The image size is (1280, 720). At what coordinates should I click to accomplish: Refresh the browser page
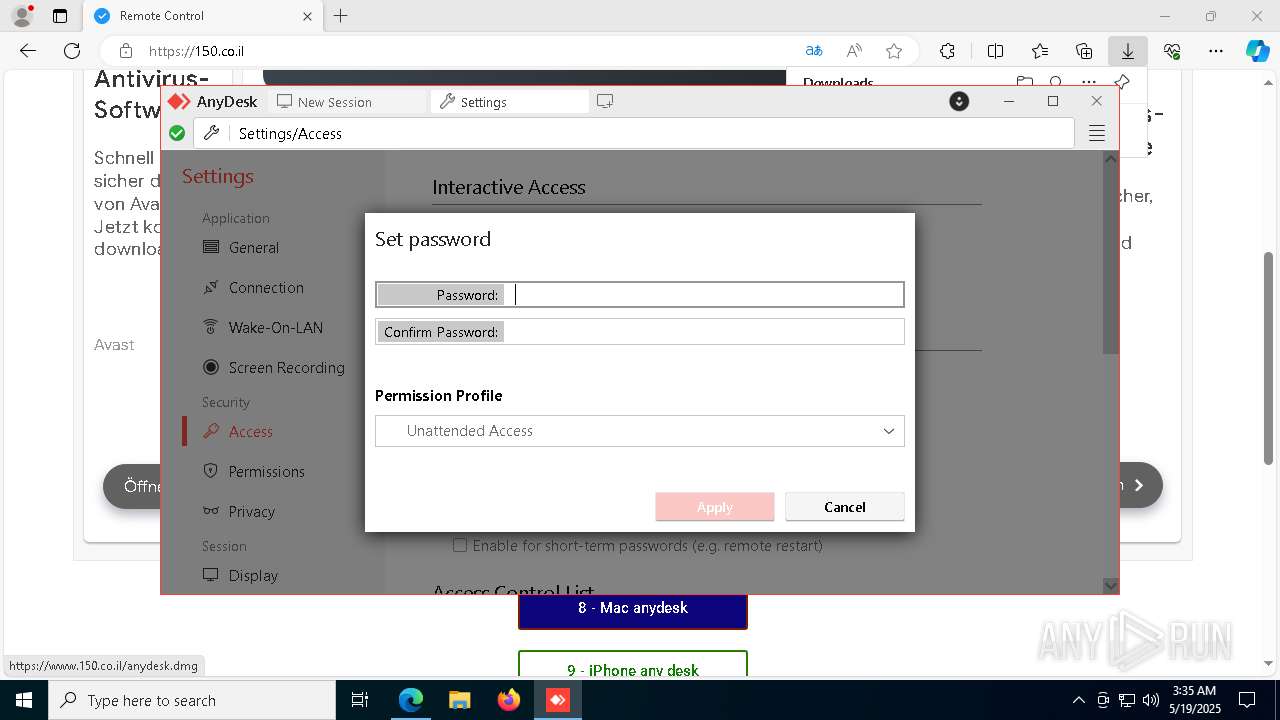(72, 51)
